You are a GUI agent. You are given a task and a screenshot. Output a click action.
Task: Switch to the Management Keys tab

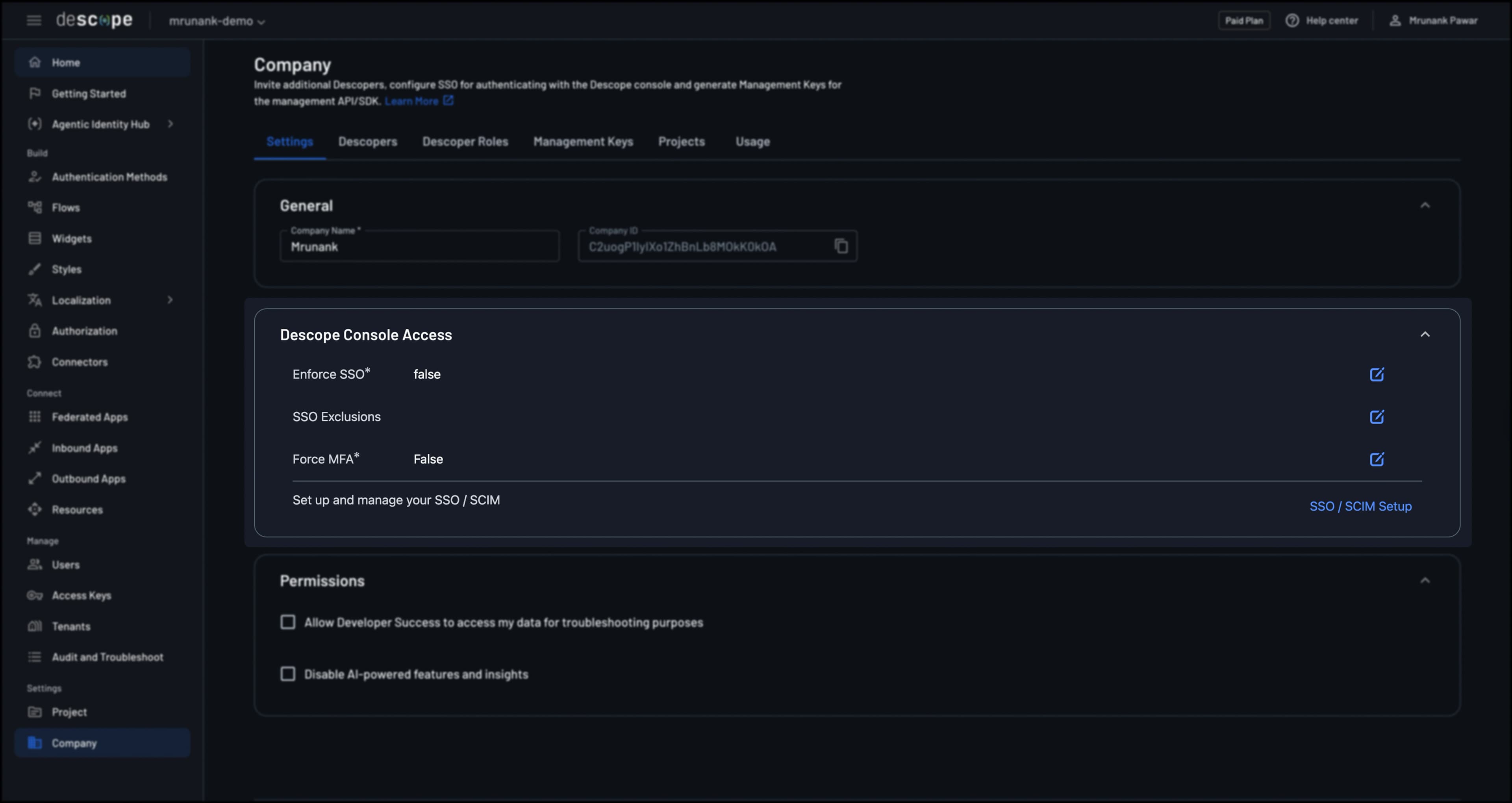[583, 141]
